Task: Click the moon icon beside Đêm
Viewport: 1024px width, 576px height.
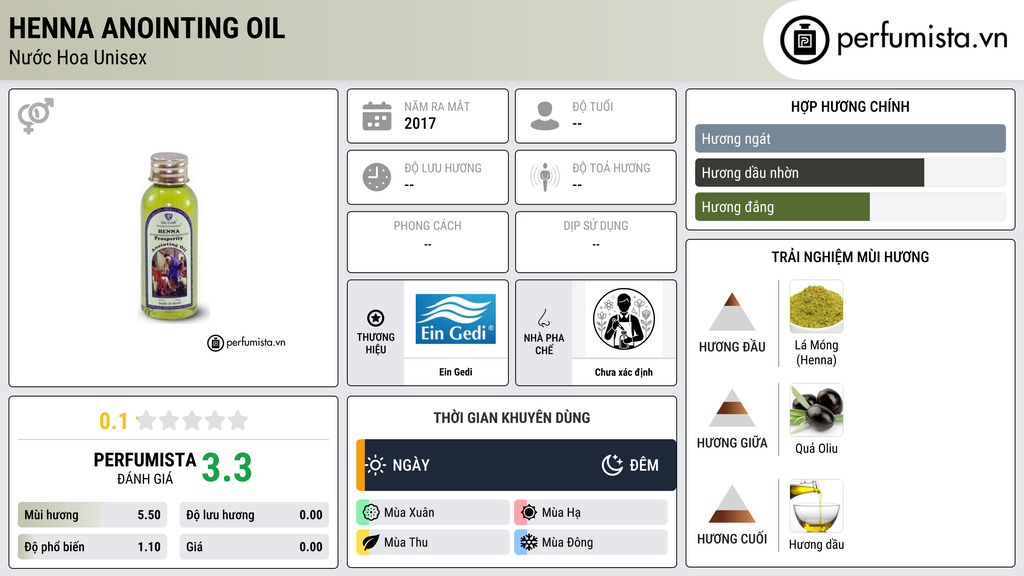Action: click(613, 465)
